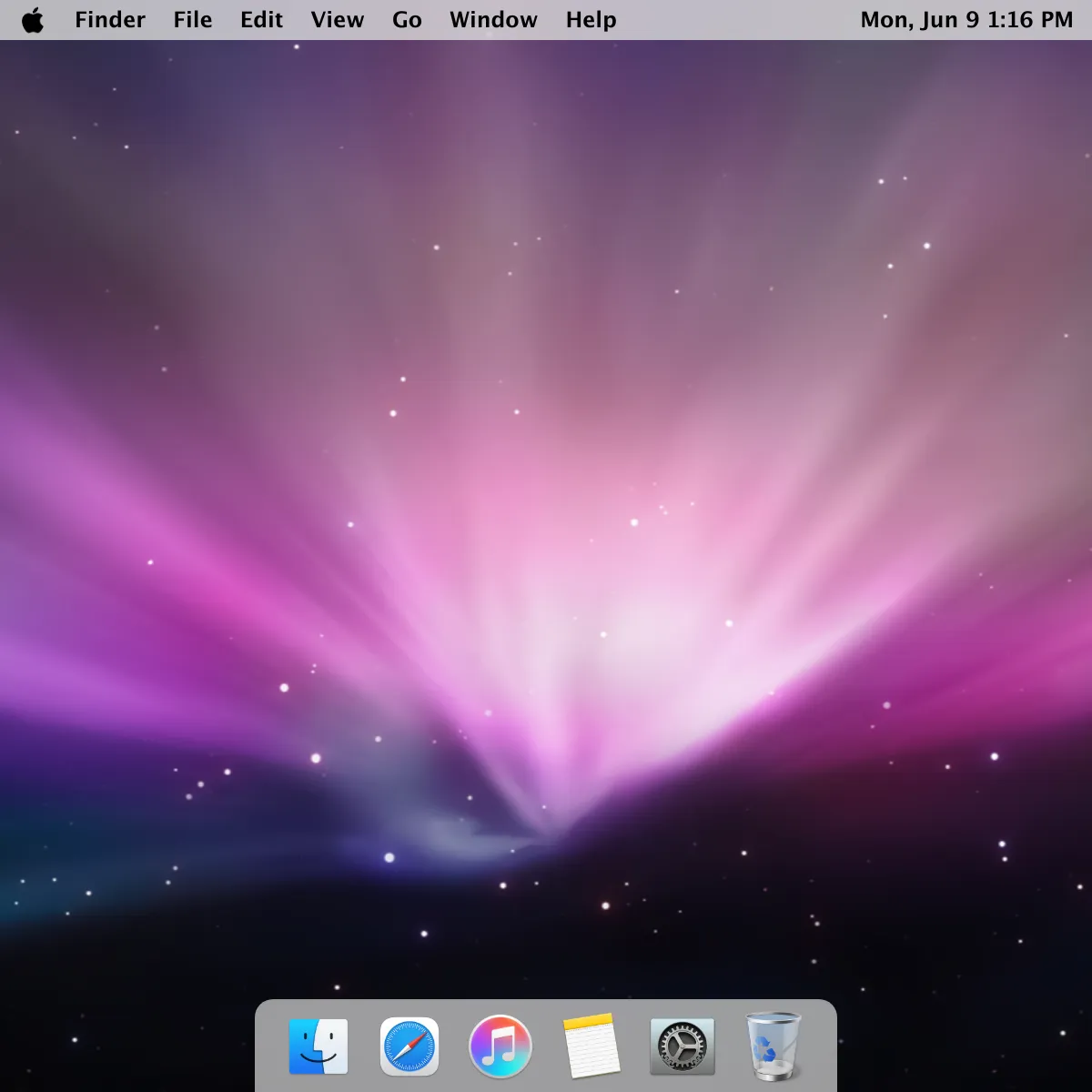This screenshot has width=1092, height=1092.
Task: Launch Finder from the dock
Action: (318, 1046)
